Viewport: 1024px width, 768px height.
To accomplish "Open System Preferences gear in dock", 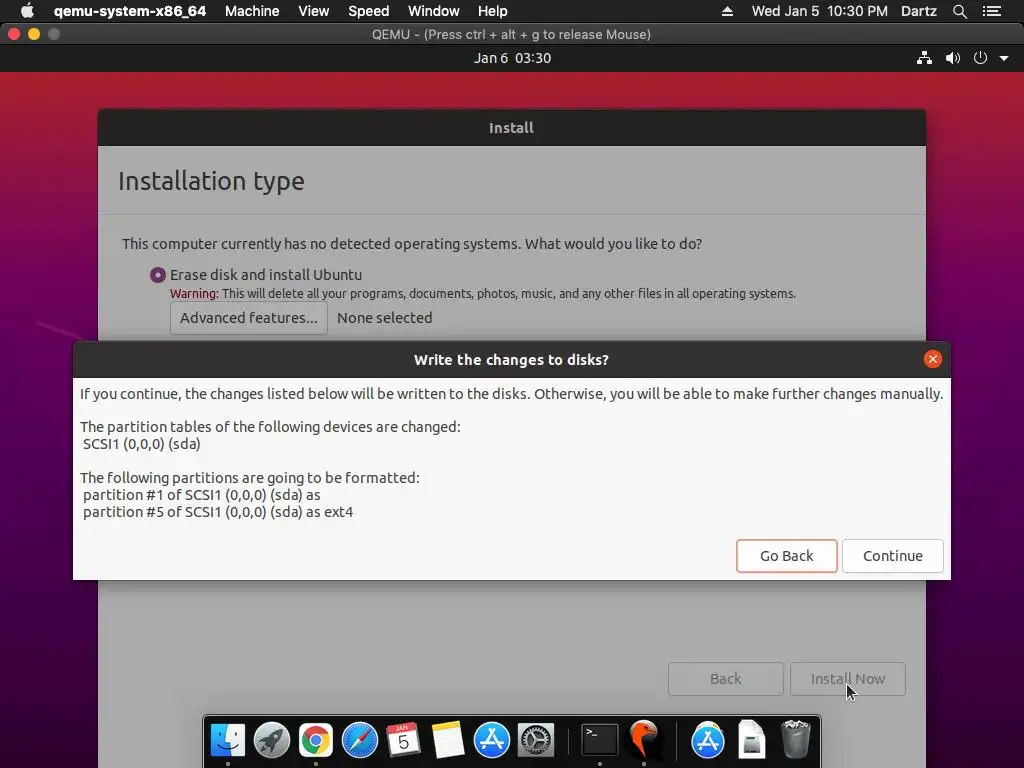I will click(x=536, y=741).
